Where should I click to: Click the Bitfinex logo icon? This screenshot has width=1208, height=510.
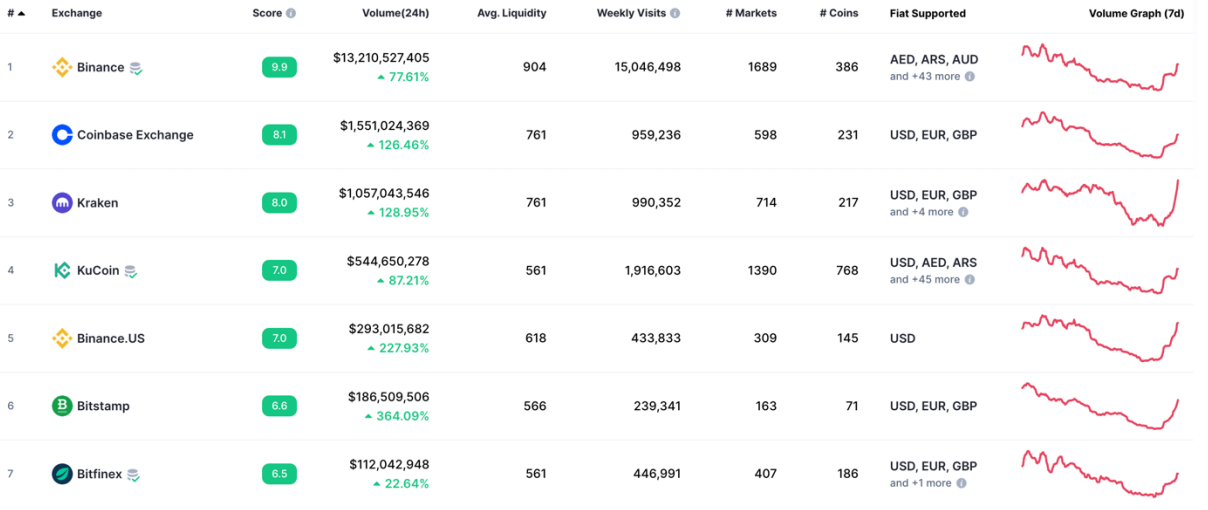(x=62, y=474)
